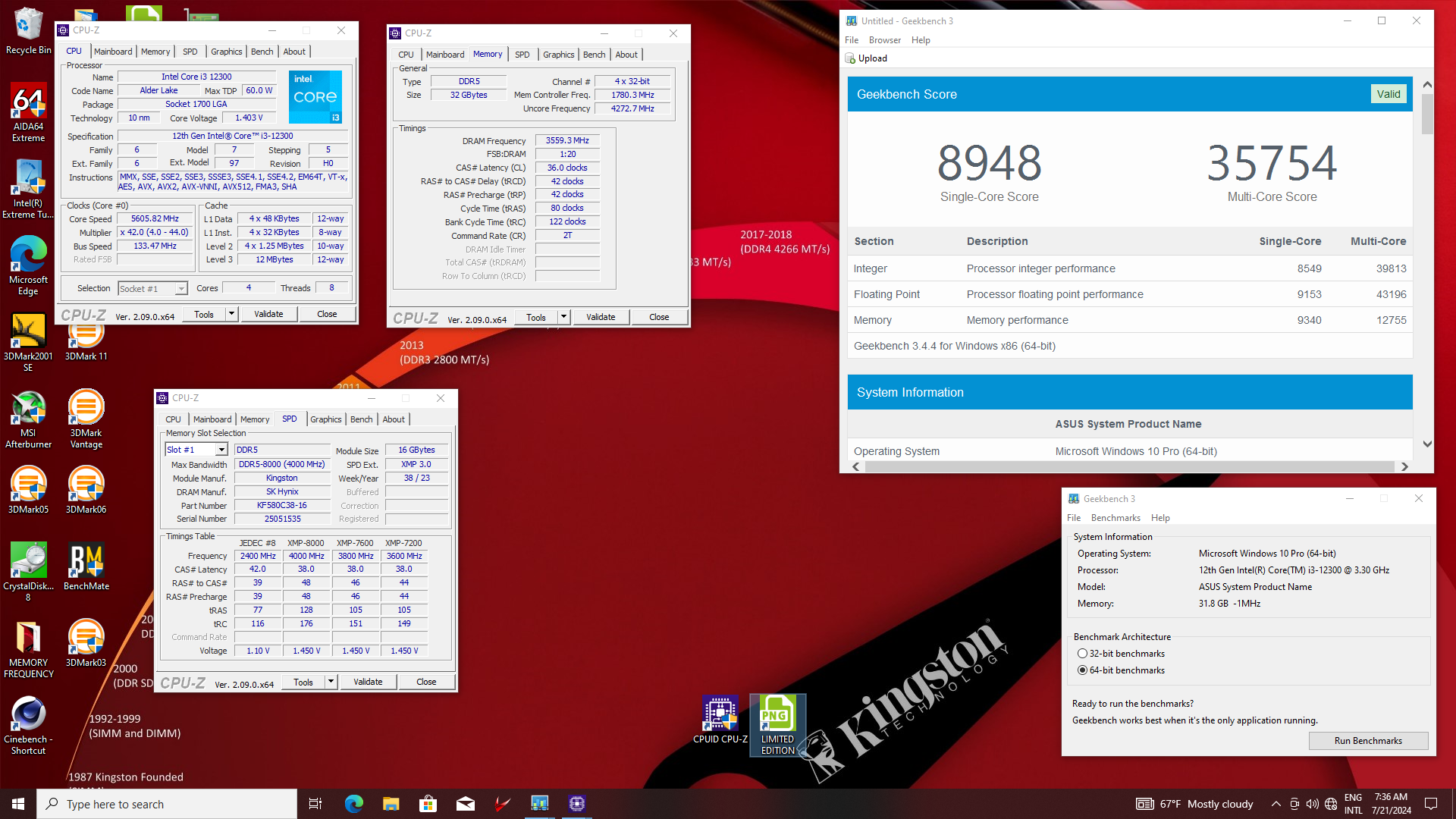
Task: Open File Explorer from taskbar
Action: pos(391,804)
